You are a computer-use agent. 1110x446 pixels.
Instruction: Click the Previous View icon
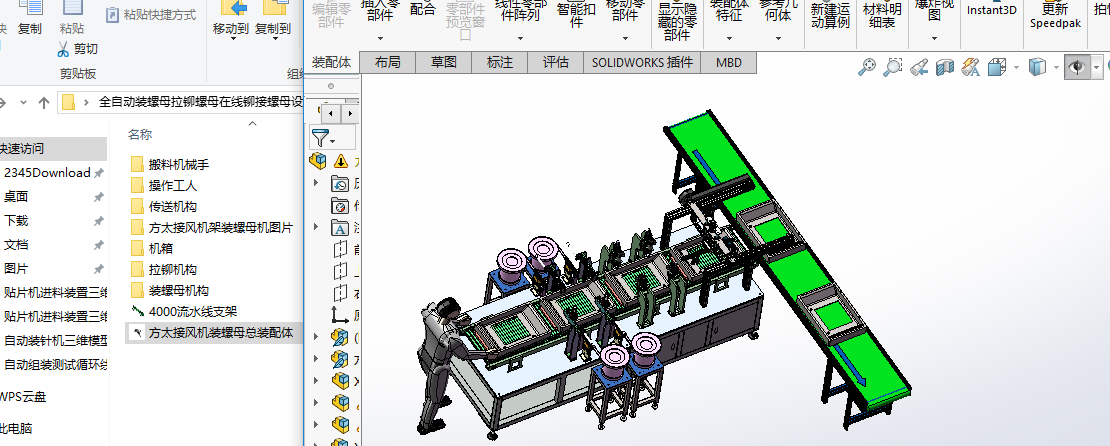pyautogui.click(x=919, y=67)
